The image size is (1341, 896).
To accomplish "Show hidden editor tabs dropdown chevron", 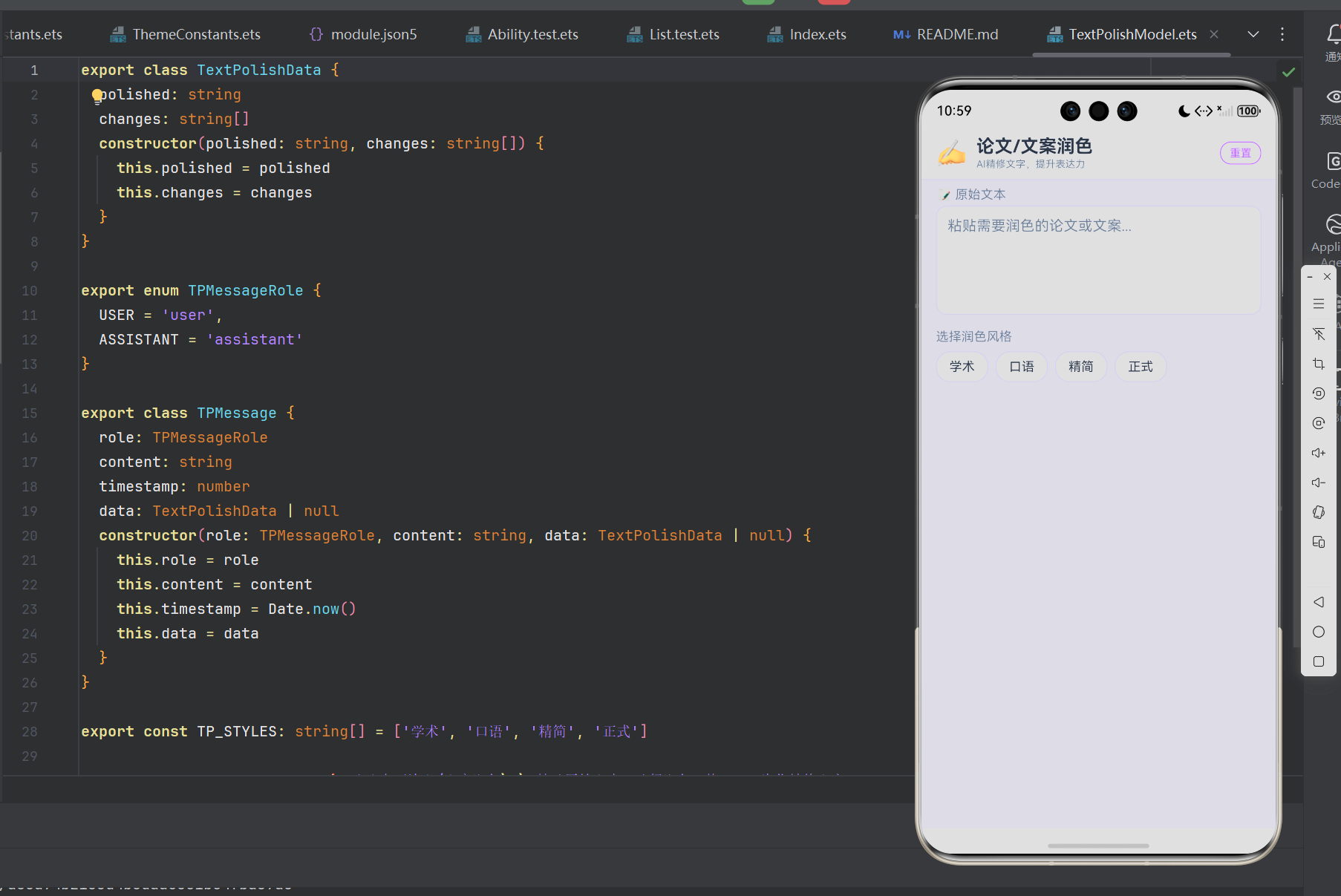I will (1253, 34).
